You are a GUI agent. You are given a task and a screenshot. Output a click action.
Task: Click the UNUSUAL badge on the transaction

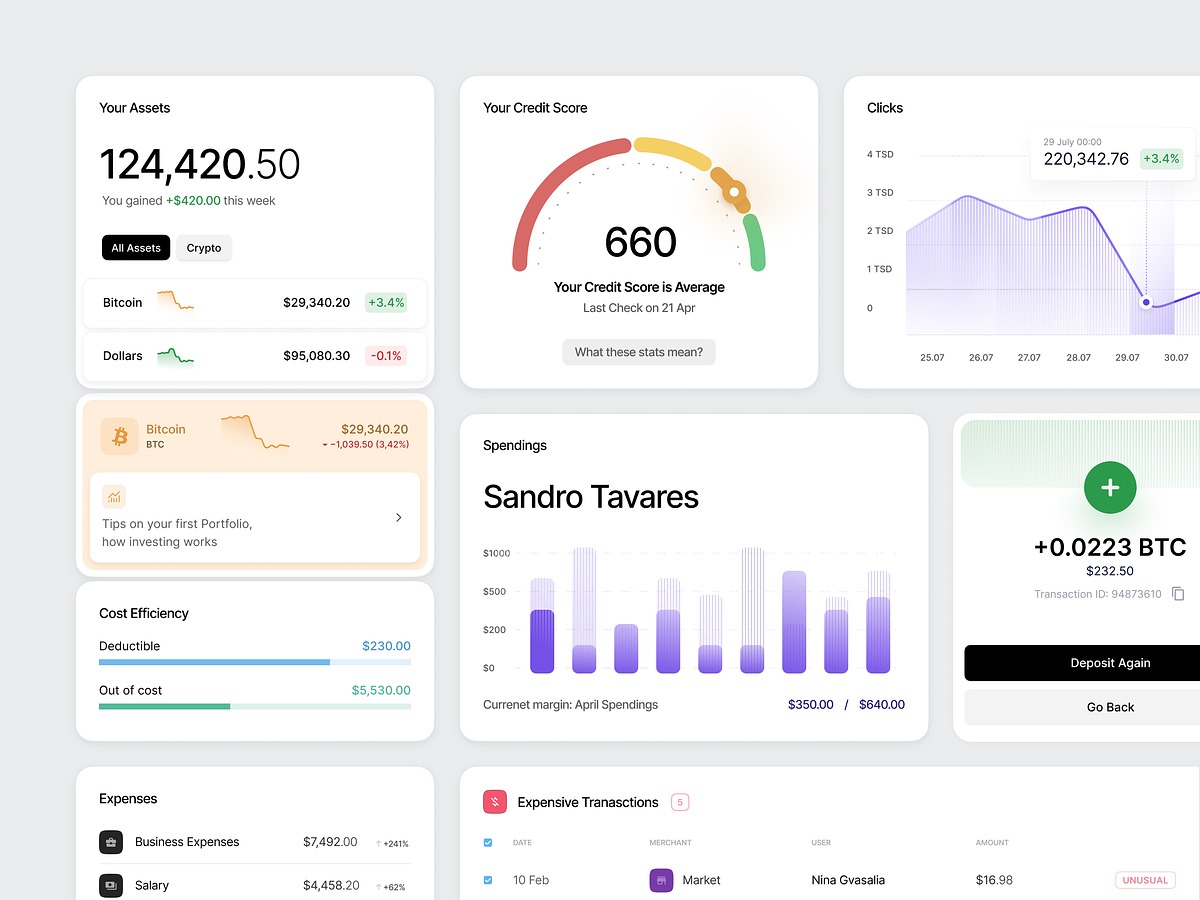click(x=1145, y=880)
